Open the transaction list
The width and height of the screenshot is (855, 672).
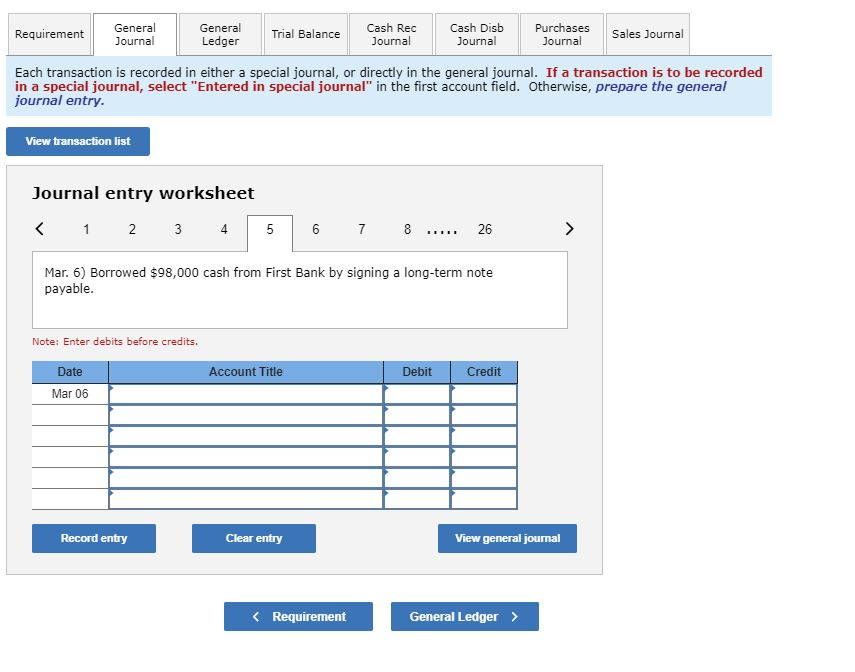coord(77,141)
